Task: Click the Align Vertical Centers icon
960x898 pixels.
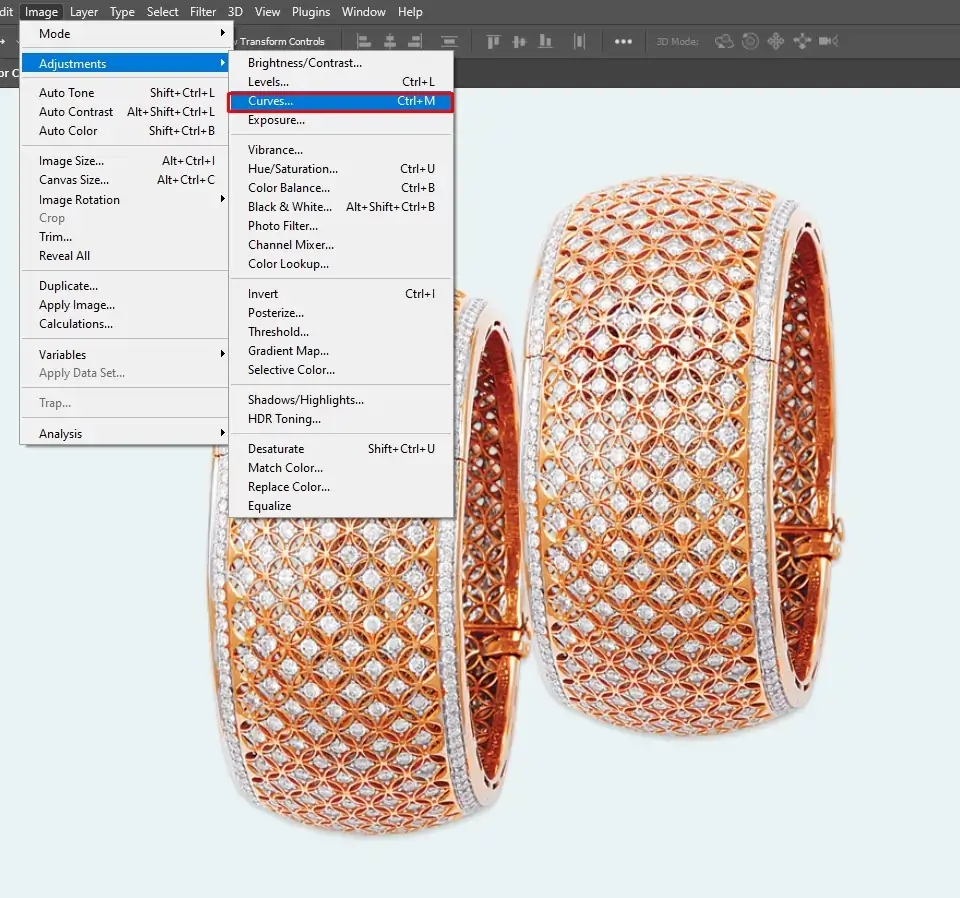Action: (519, 41)
